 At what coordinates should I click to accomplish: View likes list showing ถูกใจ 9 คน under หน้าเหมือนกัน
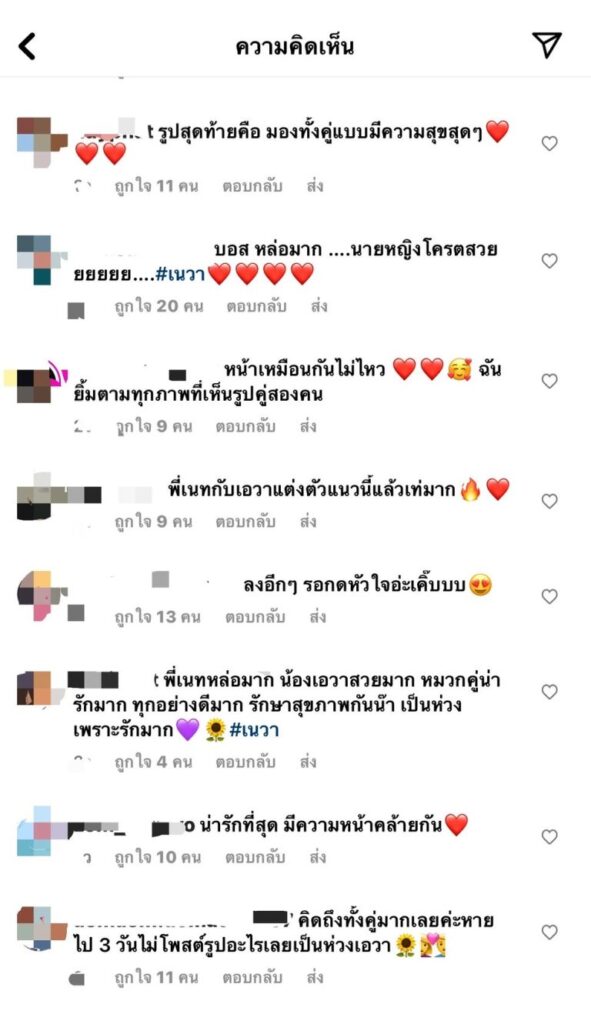tap(153, 426)
